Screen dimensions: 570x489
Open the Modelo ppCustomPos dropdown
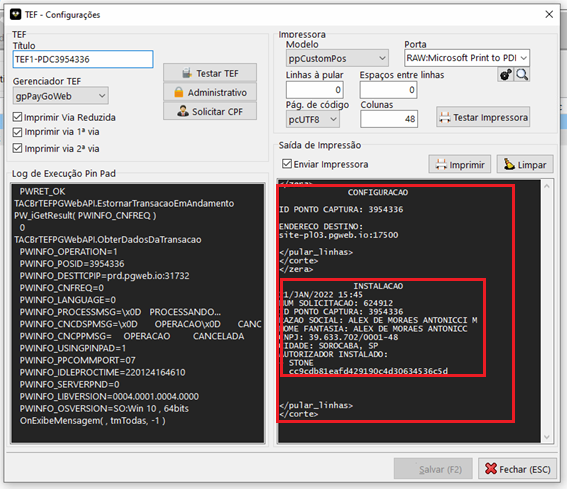(x=337, y=58)
